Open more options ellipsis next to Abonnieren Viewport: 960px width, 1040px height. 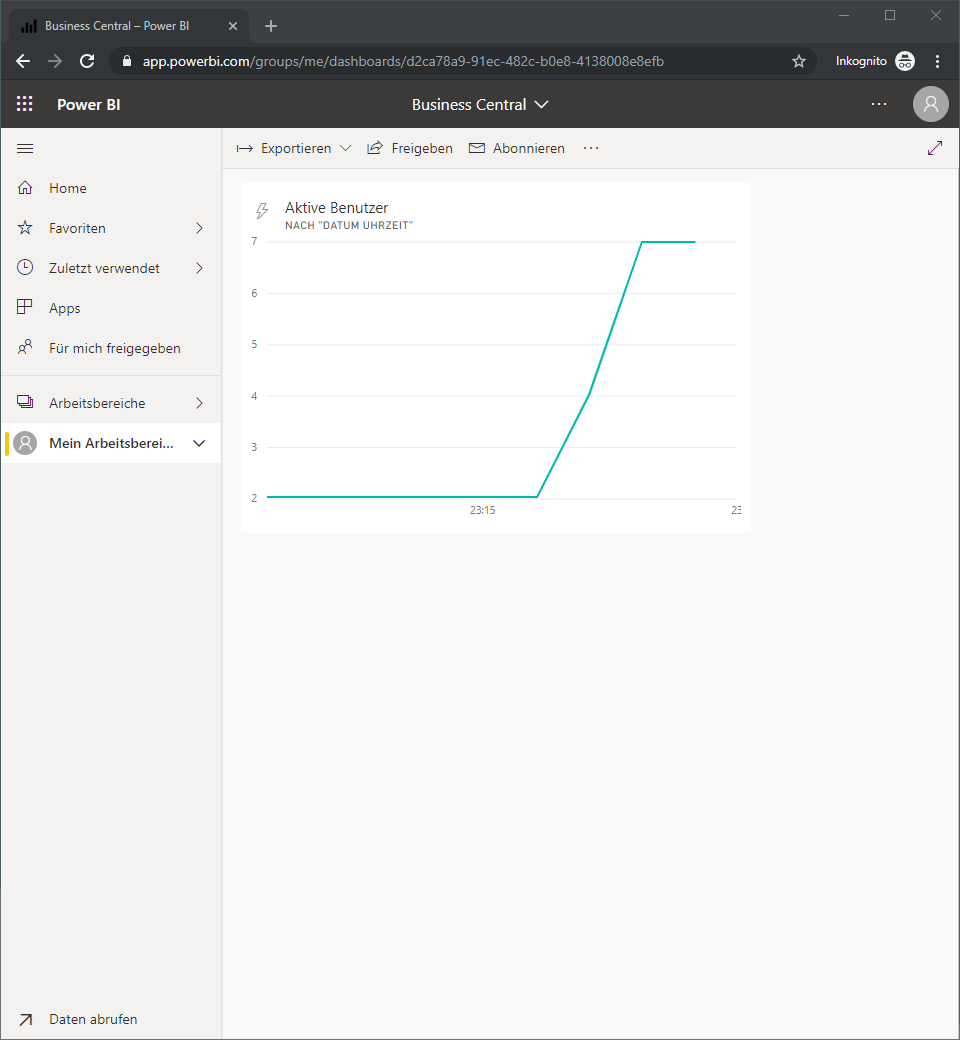(x=590, y=148)
